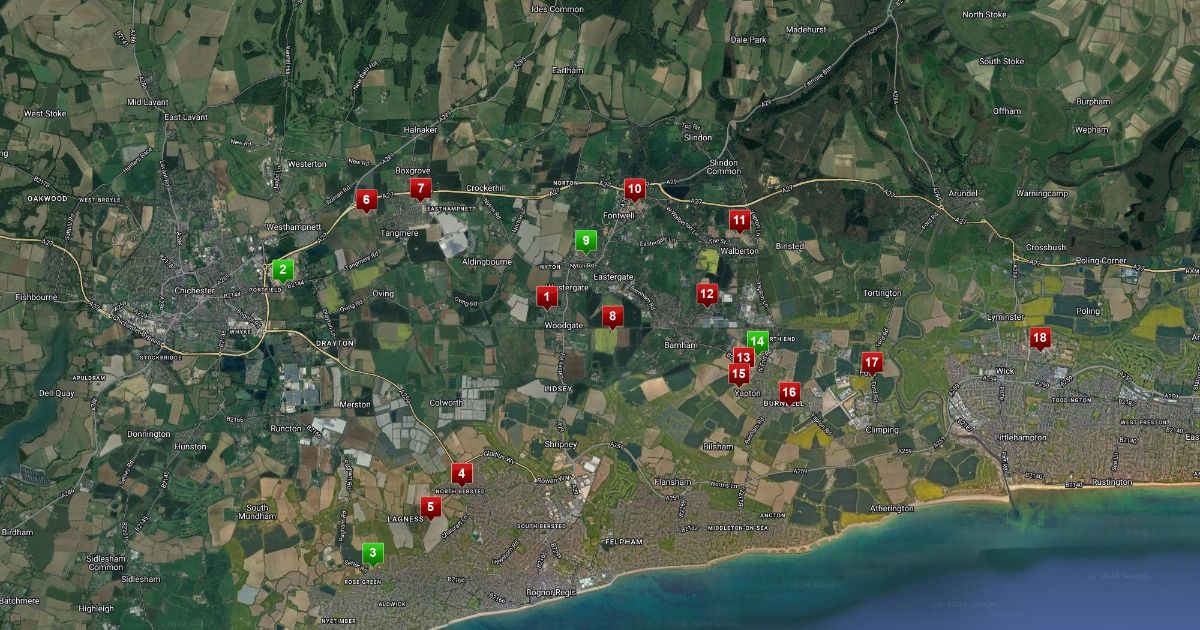Screen dimensions: 1200x630
Task: Click red marker 7 near Boxgrove
Action: [421, 188]
